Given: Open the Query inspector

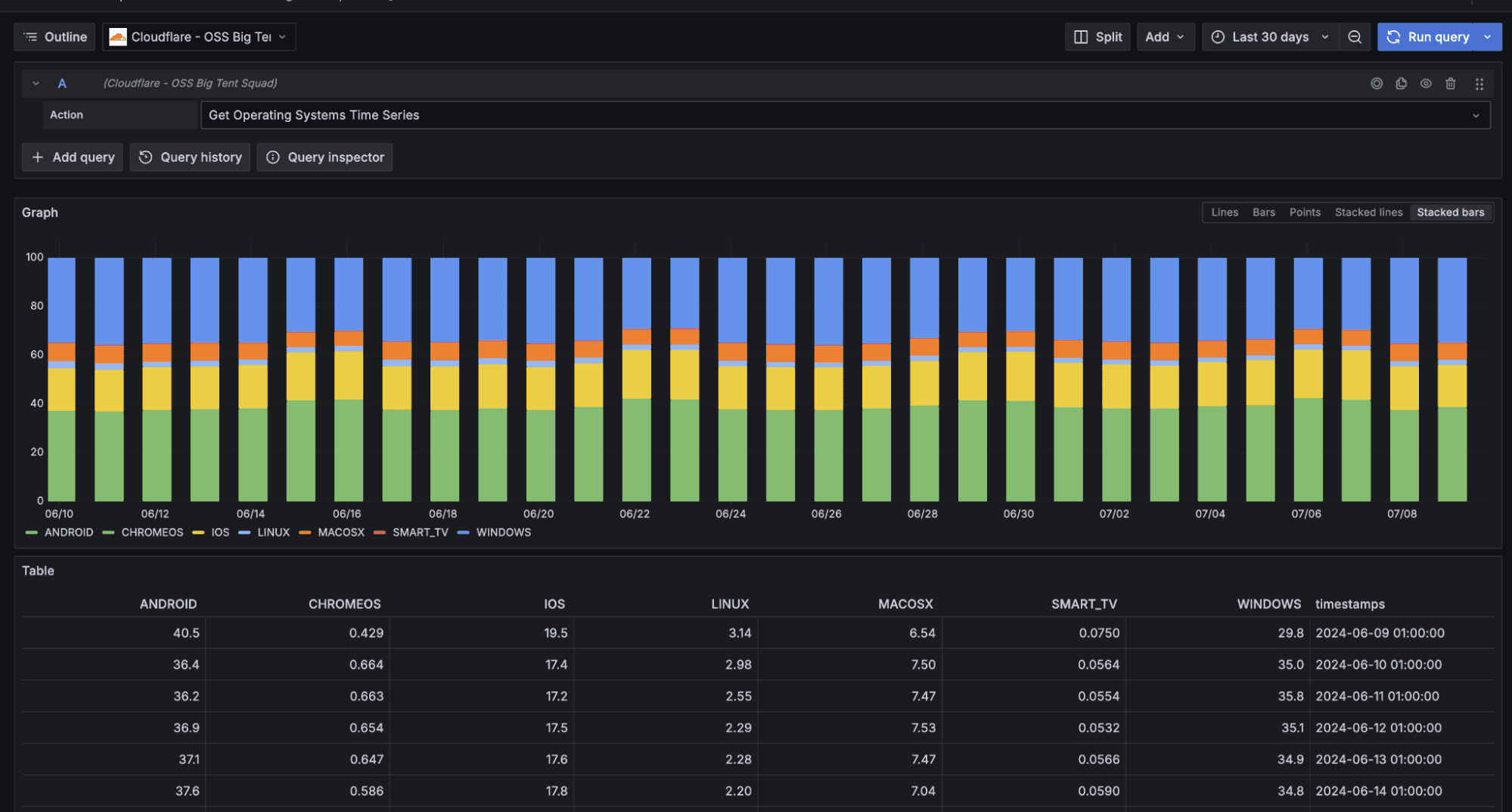Looking at the screenshot, I should click(324, 157).
